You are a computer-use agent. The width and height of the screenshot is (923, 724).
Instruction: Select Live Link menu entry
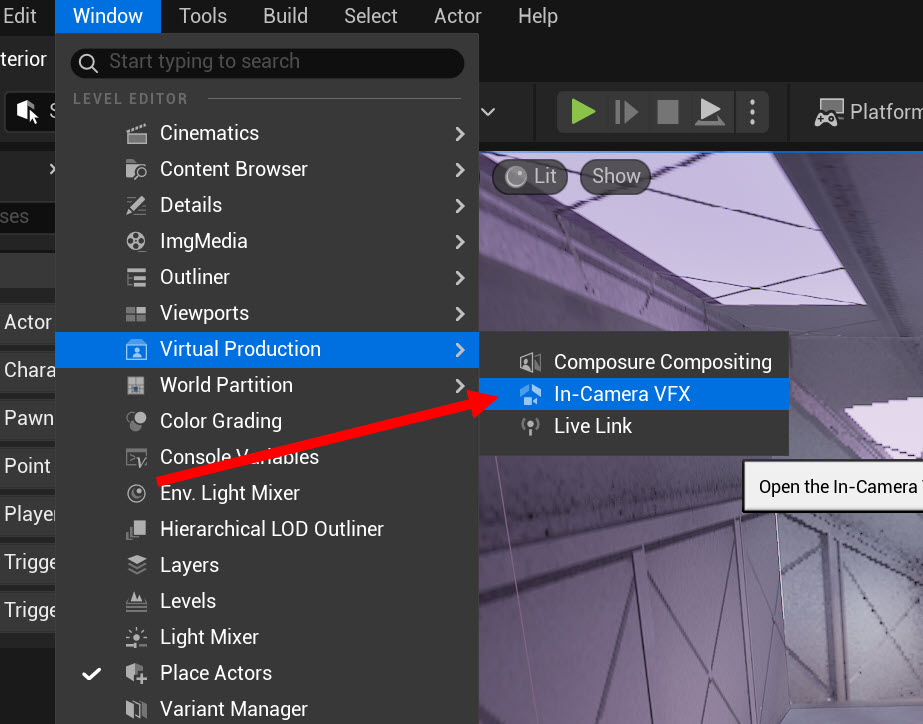(x=634, y=426)
